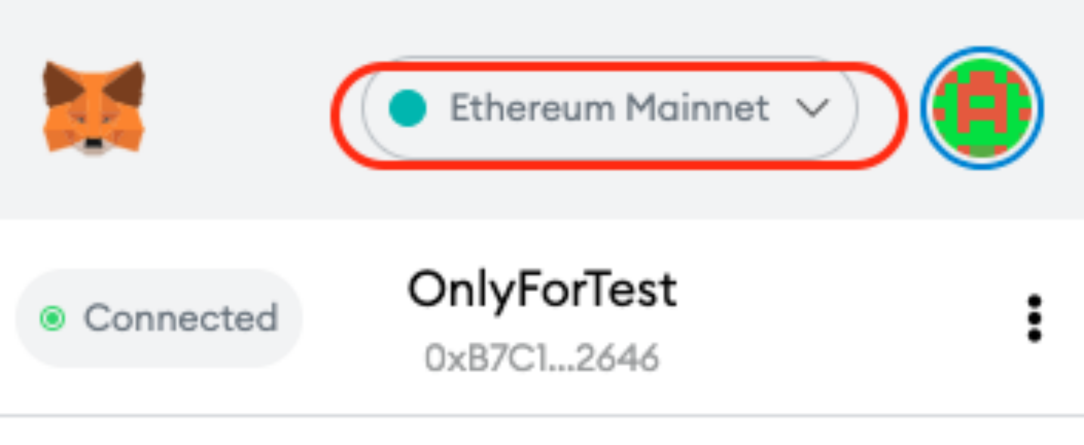The height and width of the screenshot is (445, 1084).
Task: Click the kebab menu beside OnlyForTest
Action: pyautogui.click(x=1034, y=319)
